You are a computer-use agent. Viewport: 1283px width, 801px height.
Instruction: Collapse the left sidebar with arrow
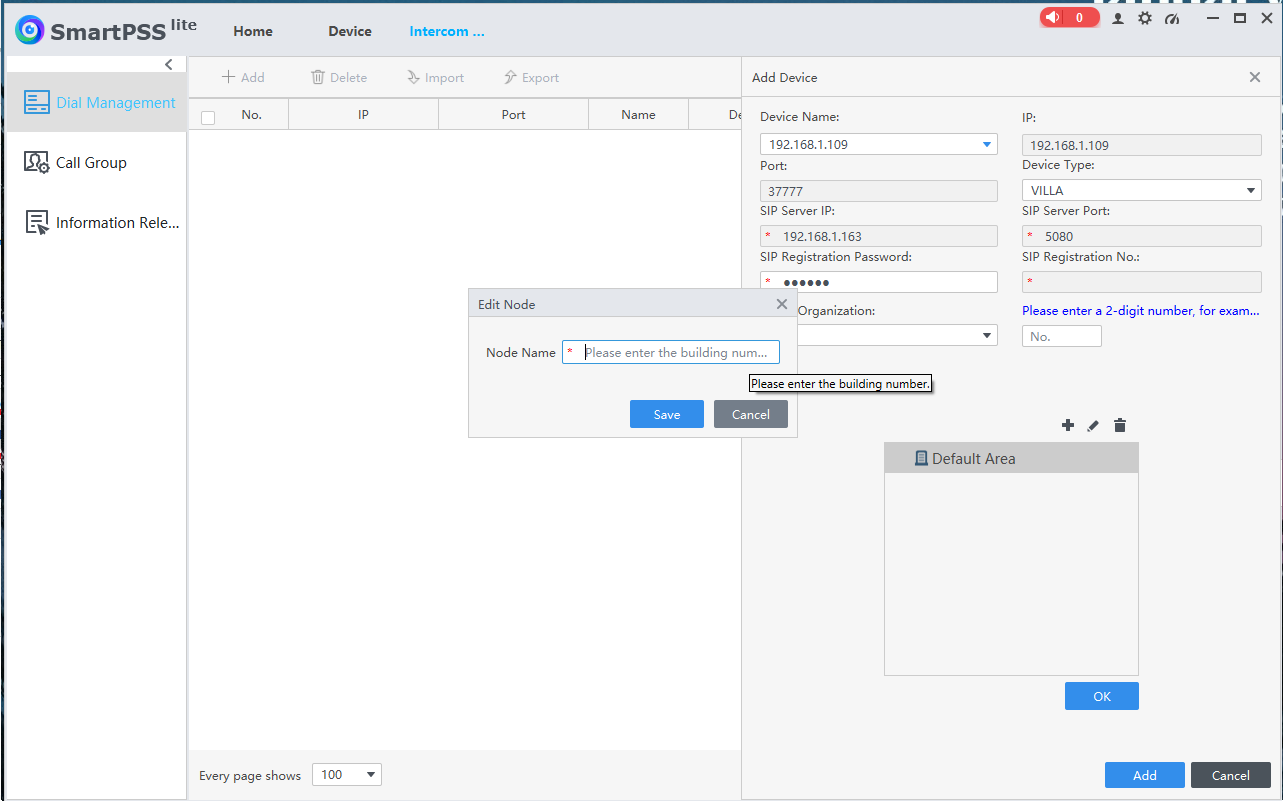[168, 64]
